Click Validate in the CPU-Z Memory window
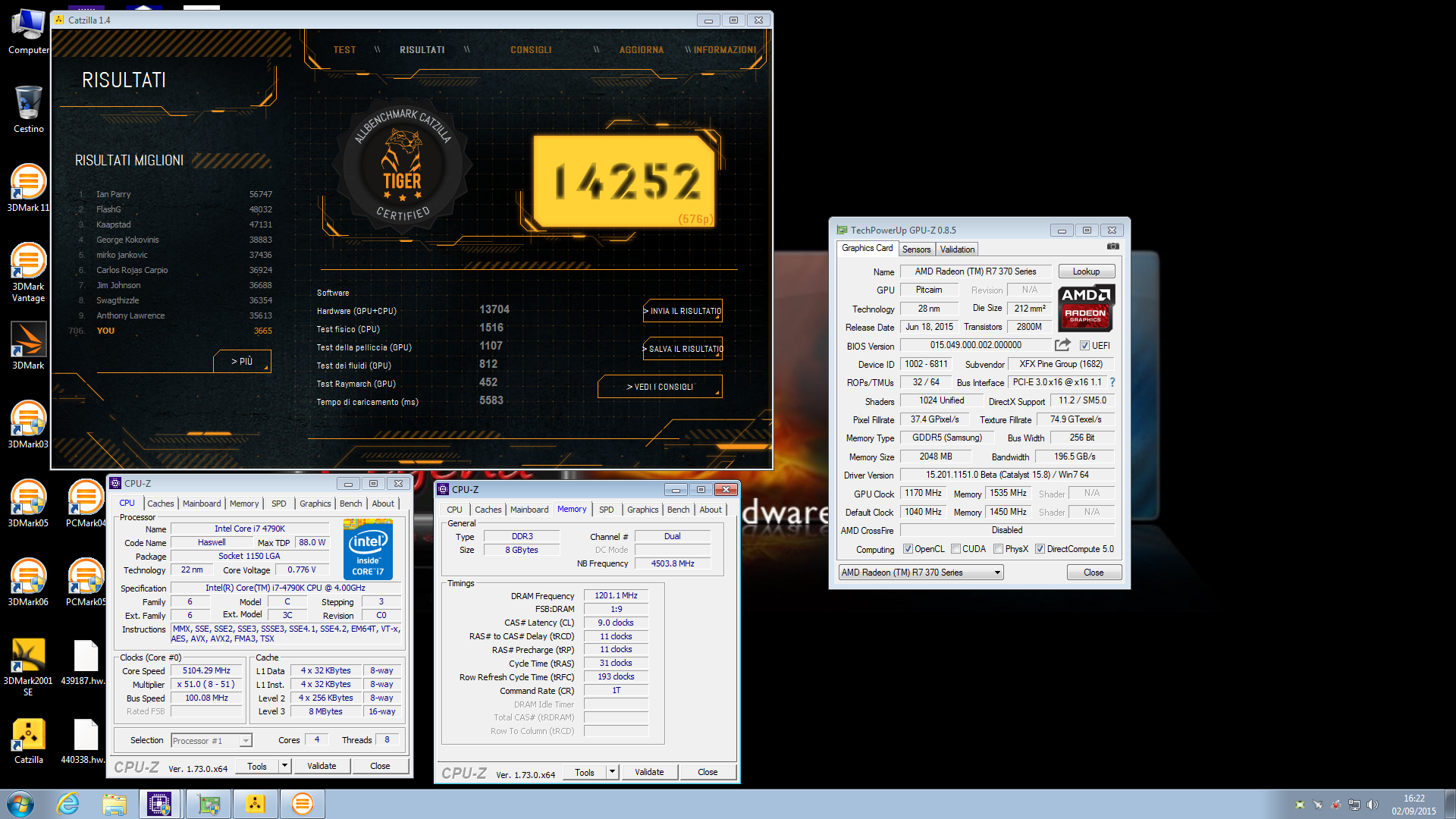 (649, 772)
